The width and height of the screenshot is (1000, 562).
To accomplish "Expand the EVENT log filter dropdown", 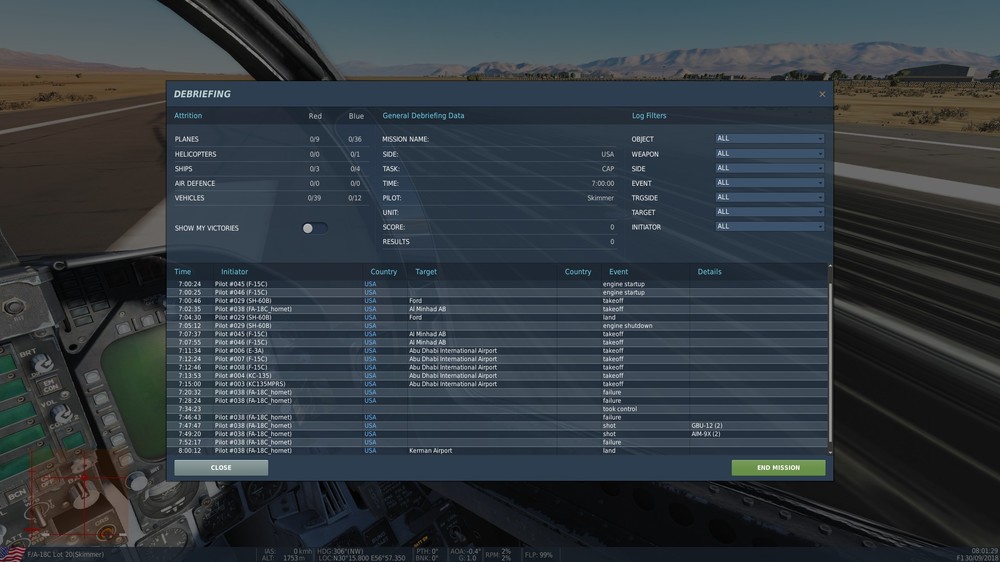I will tap(769, 183).
